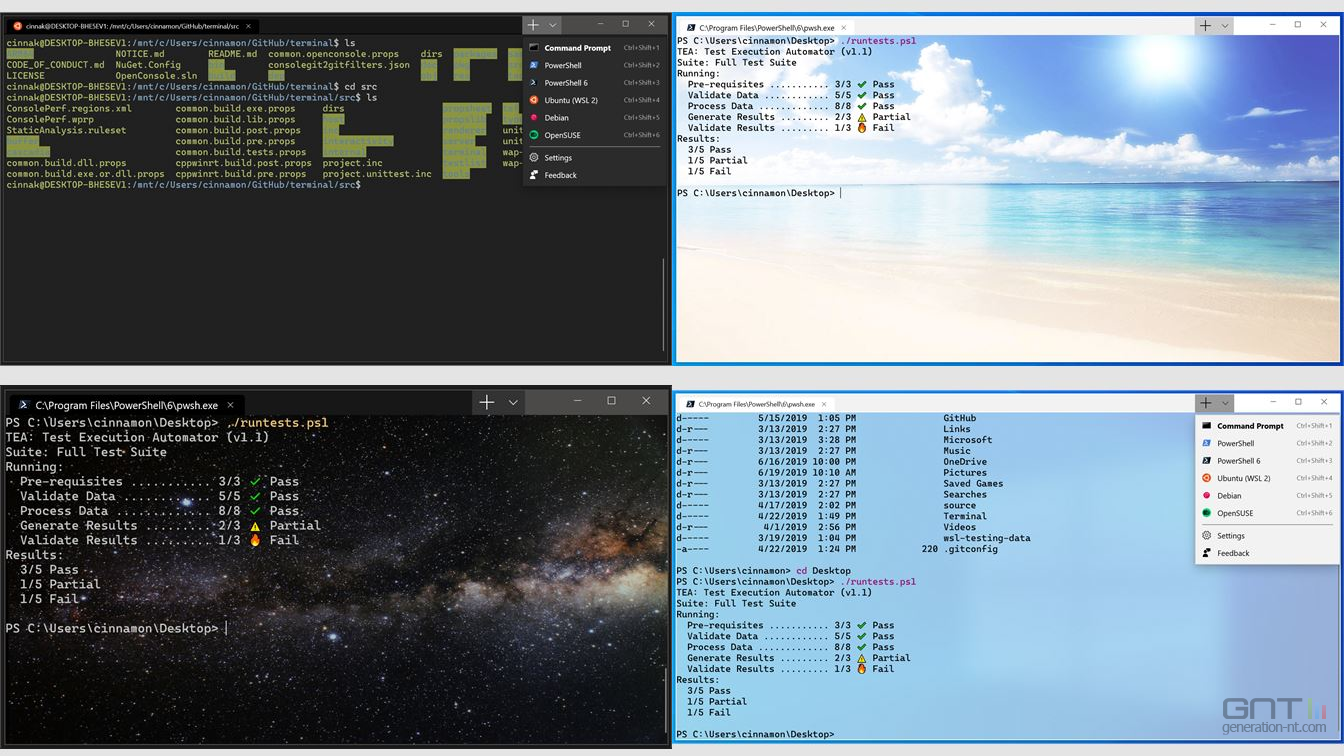Open Feedback from the dark dropdown menu
This screenshot has width=1344, height=756.
tap(560, 175)
